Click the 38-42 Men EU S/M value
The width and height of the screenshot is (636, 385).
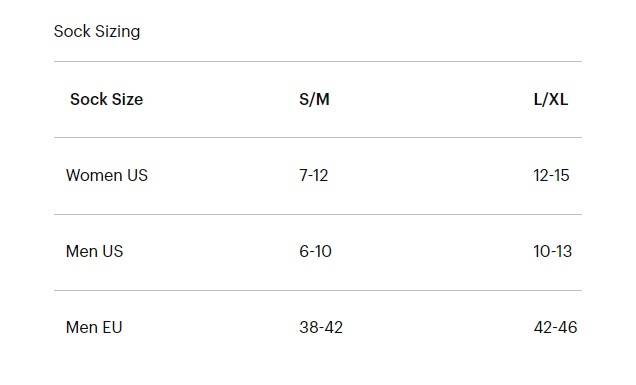[321, 327]
